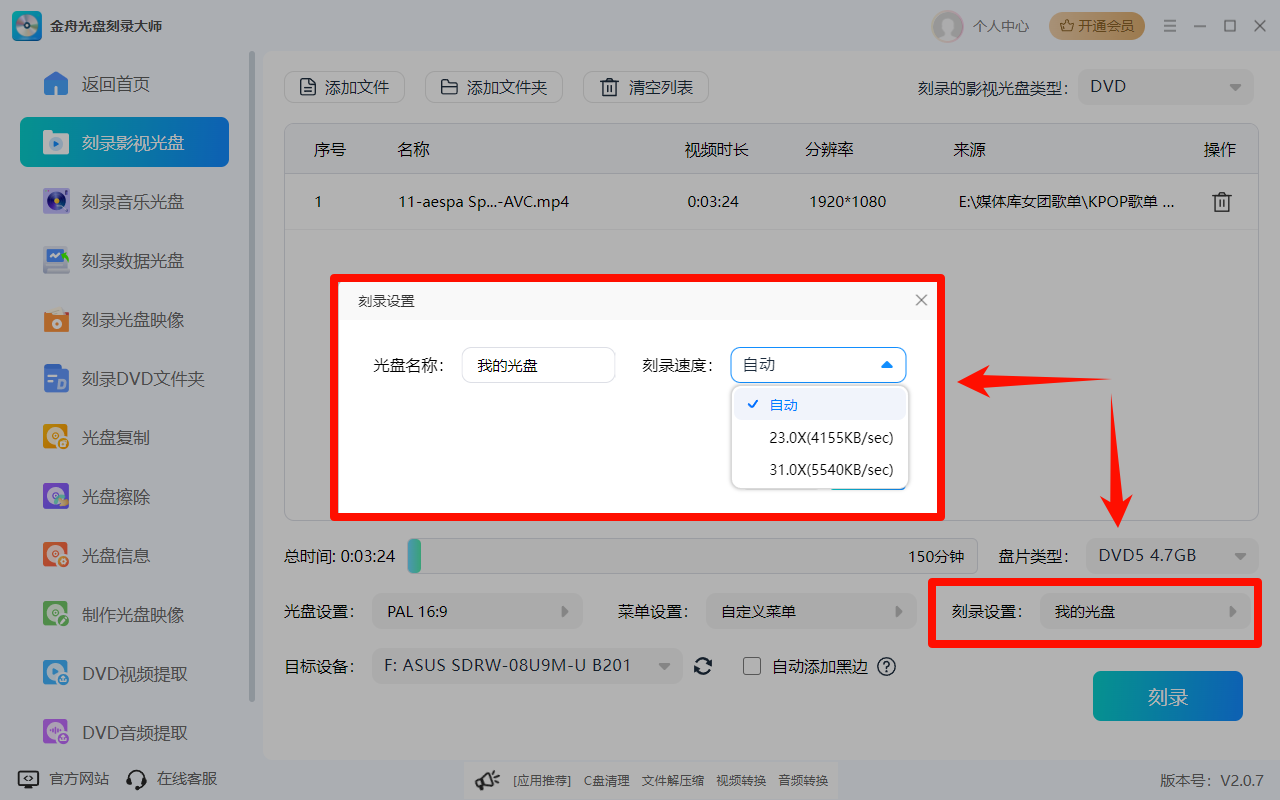Click the speaker announcement icon in footer
This screenshot has height=800, width=1280.
click(x=487, y=780)
